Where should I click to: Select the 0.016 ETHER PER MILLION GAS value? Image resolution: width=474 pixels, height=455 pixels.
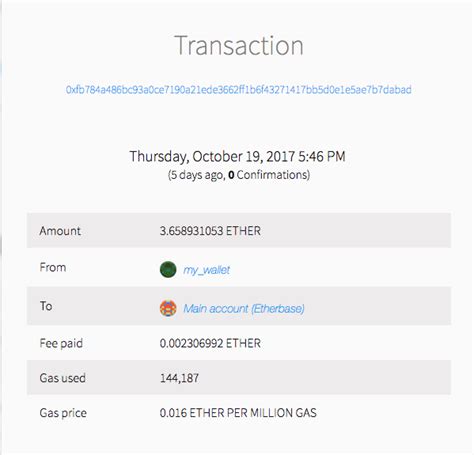(238, 413)
